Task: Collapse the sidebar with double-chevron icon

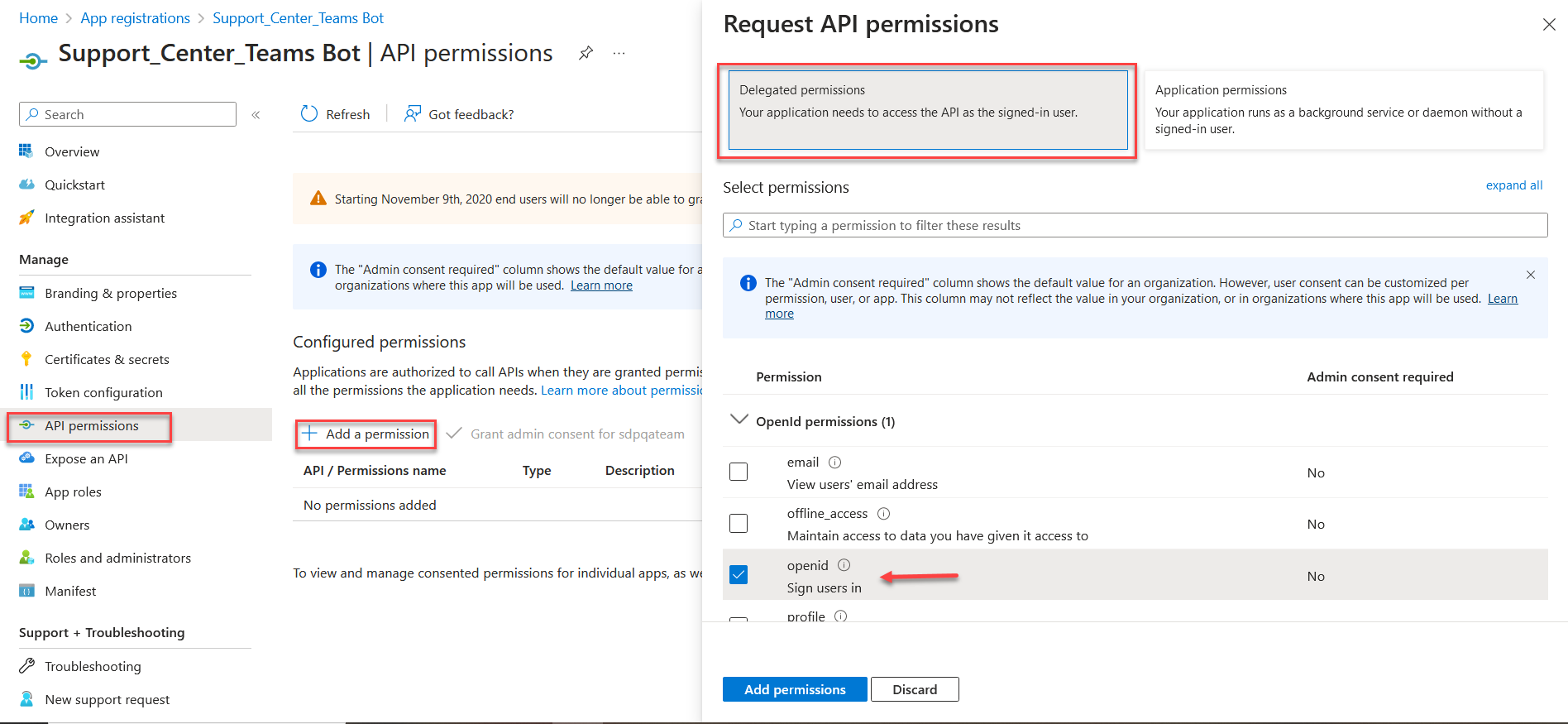Action: pyautogui.click(x=256, y=115)
